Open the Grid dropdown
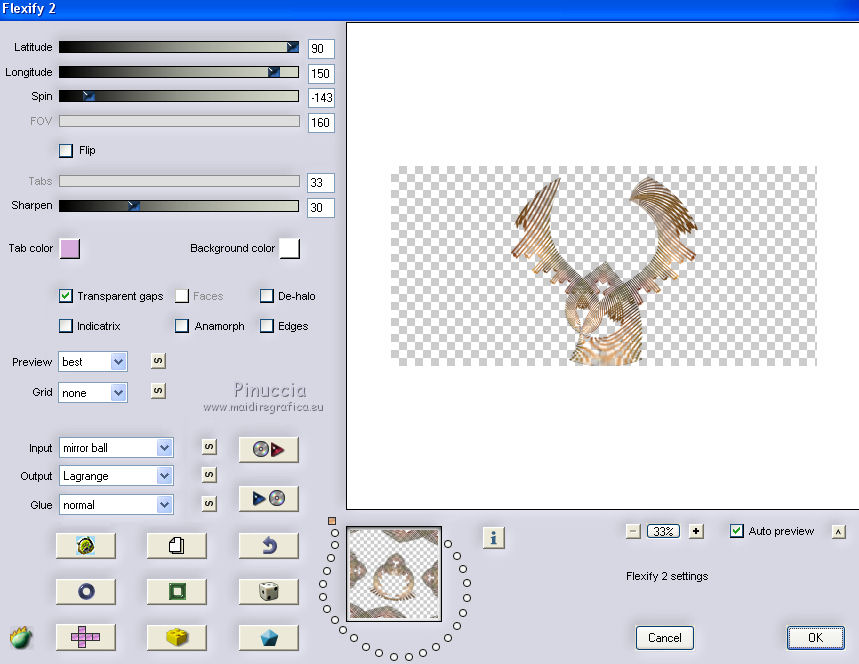 point(93,393)
